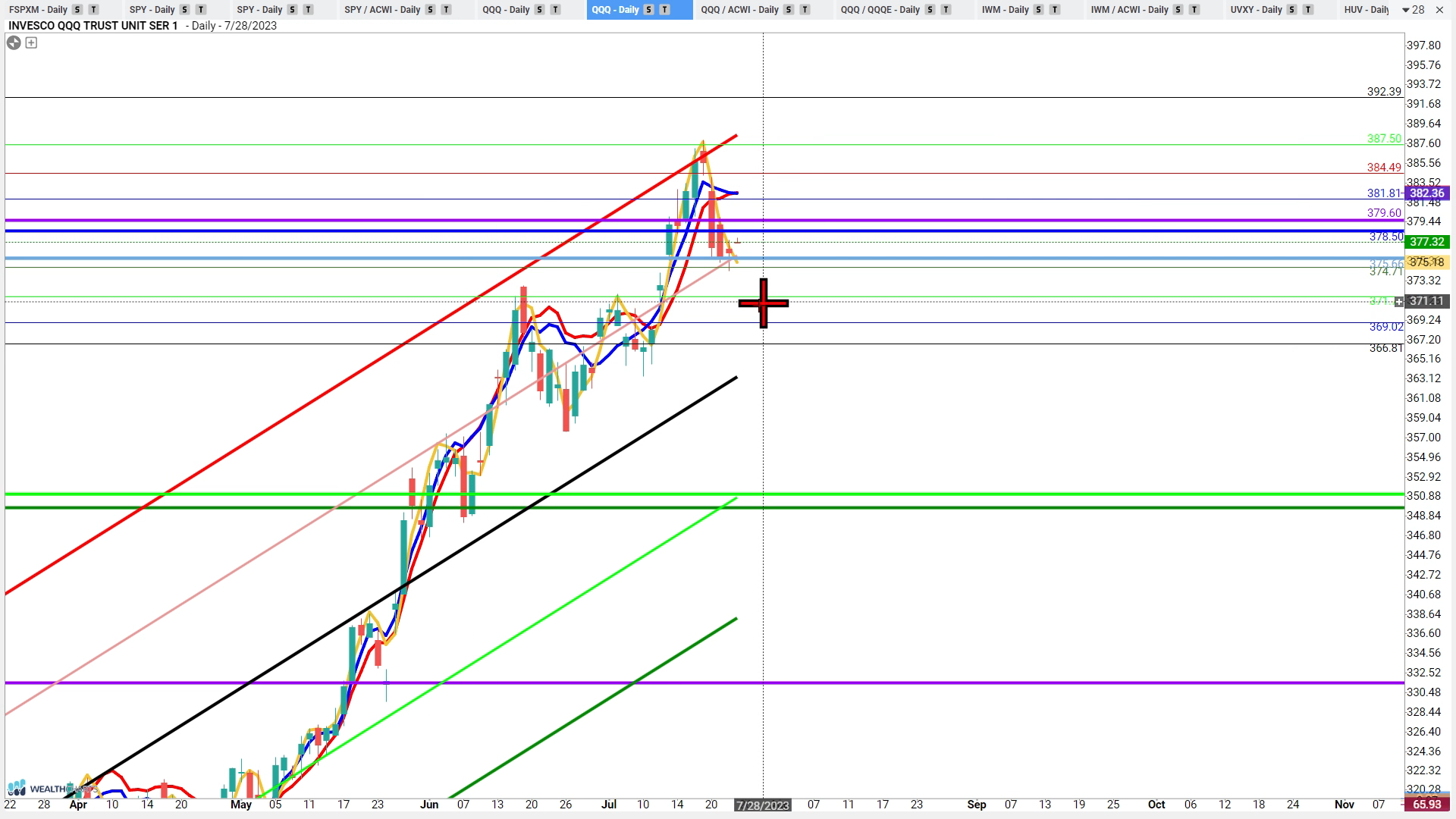Click the square plus icon under the chart title
The image size is (1456, 819).
pos(31,43)
